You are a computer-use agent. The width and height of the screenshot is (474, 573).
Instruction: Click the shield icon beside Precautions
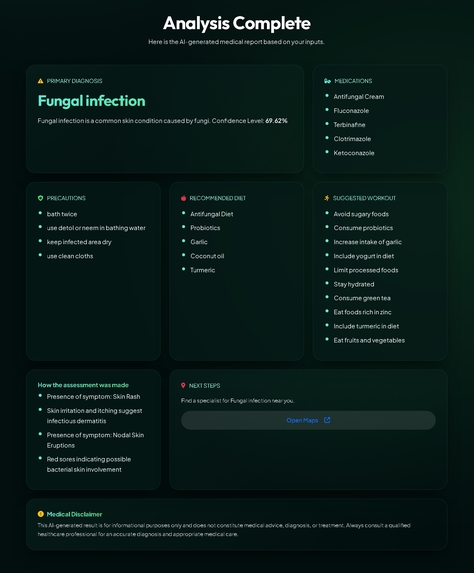pyautogui.click(x=41, y=198)
